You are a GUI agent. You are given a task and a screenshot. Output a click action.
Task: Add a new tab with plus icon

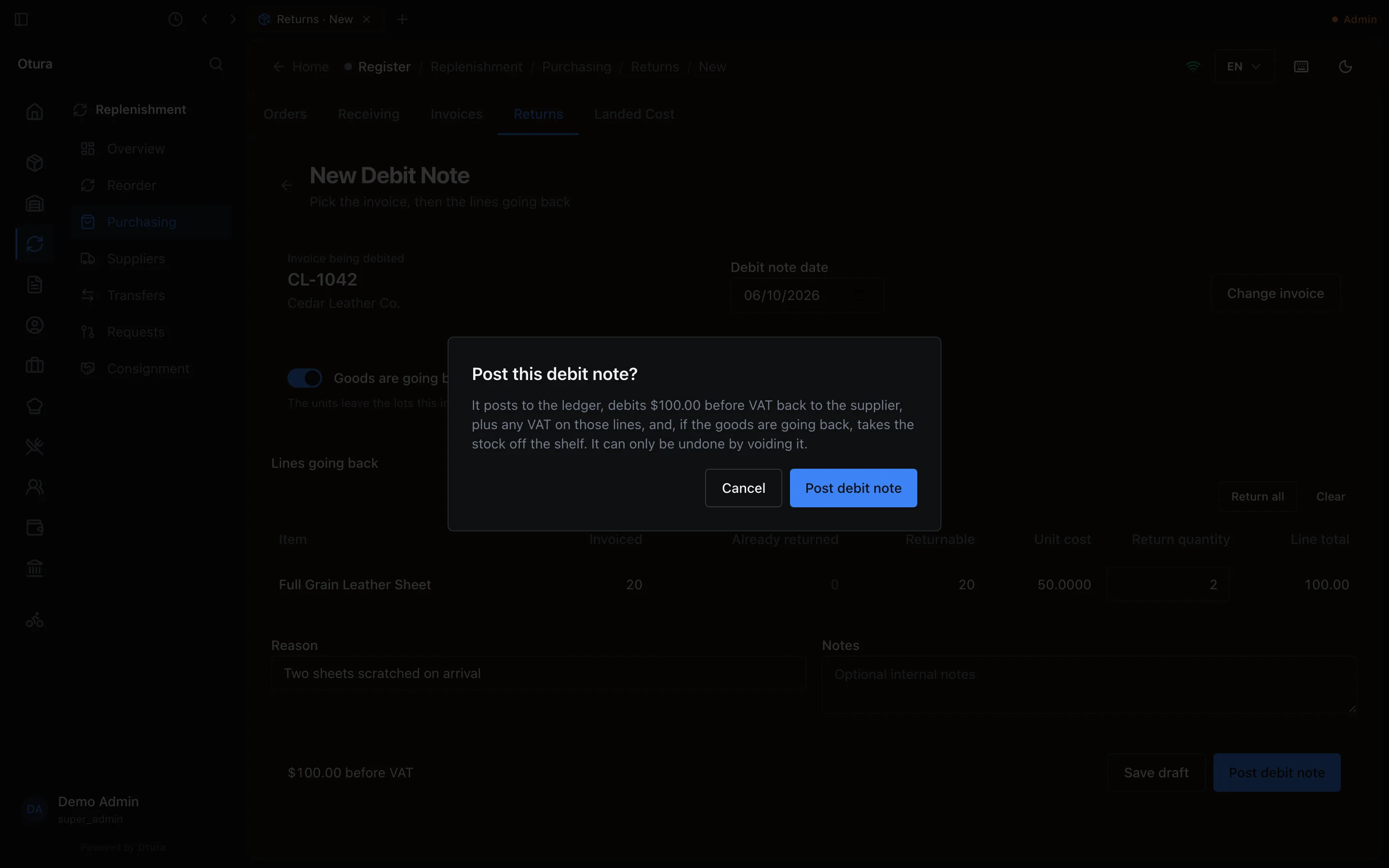[402, 19]
